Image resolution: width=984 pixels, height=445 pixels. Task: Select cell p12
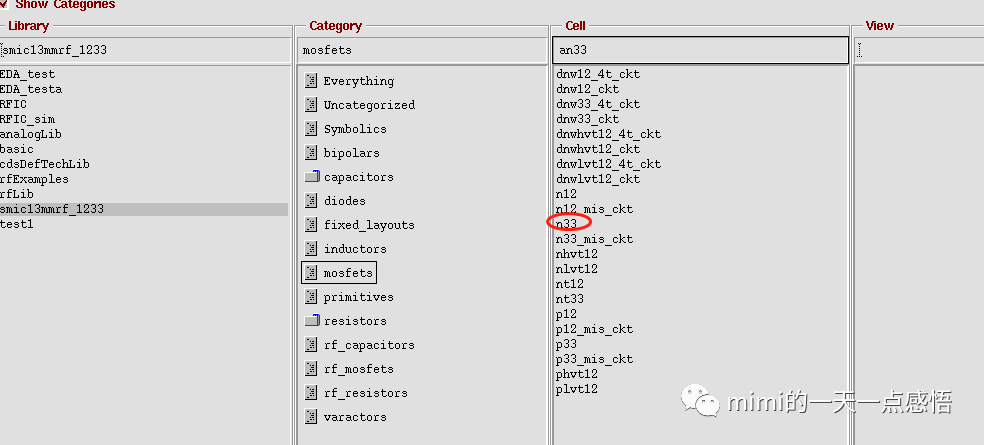[567, 314]
